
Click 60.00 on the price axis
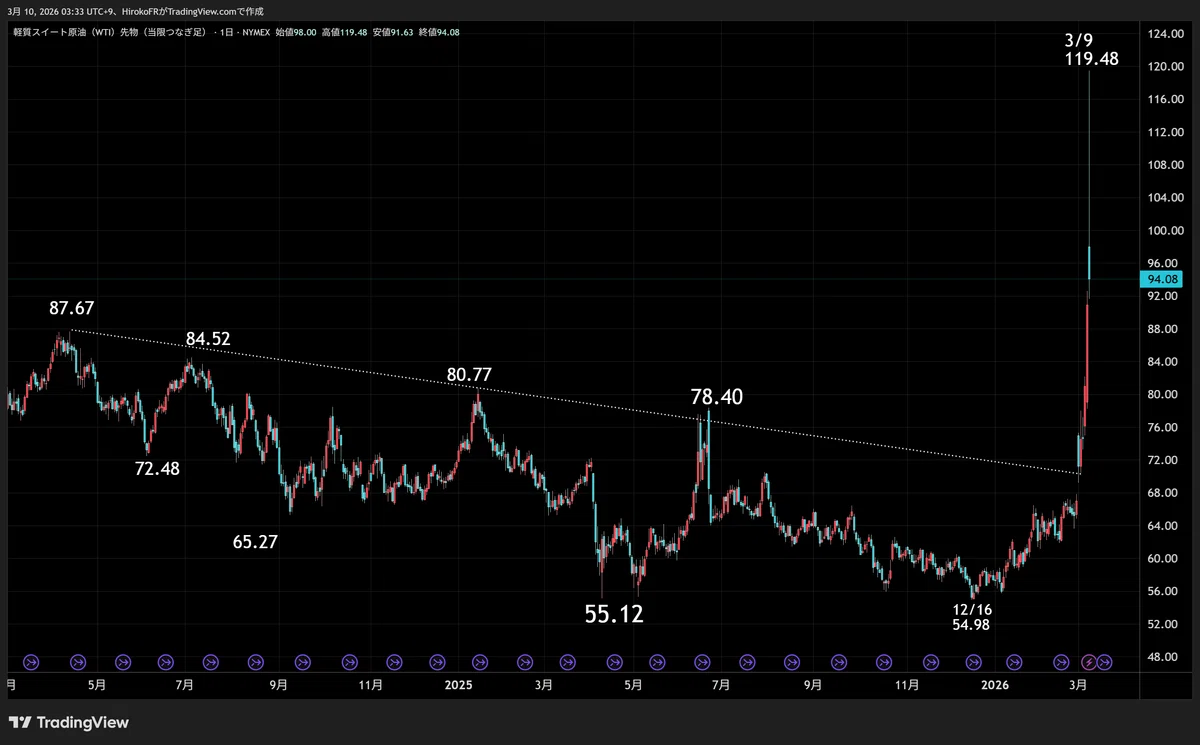(1162, 558)
